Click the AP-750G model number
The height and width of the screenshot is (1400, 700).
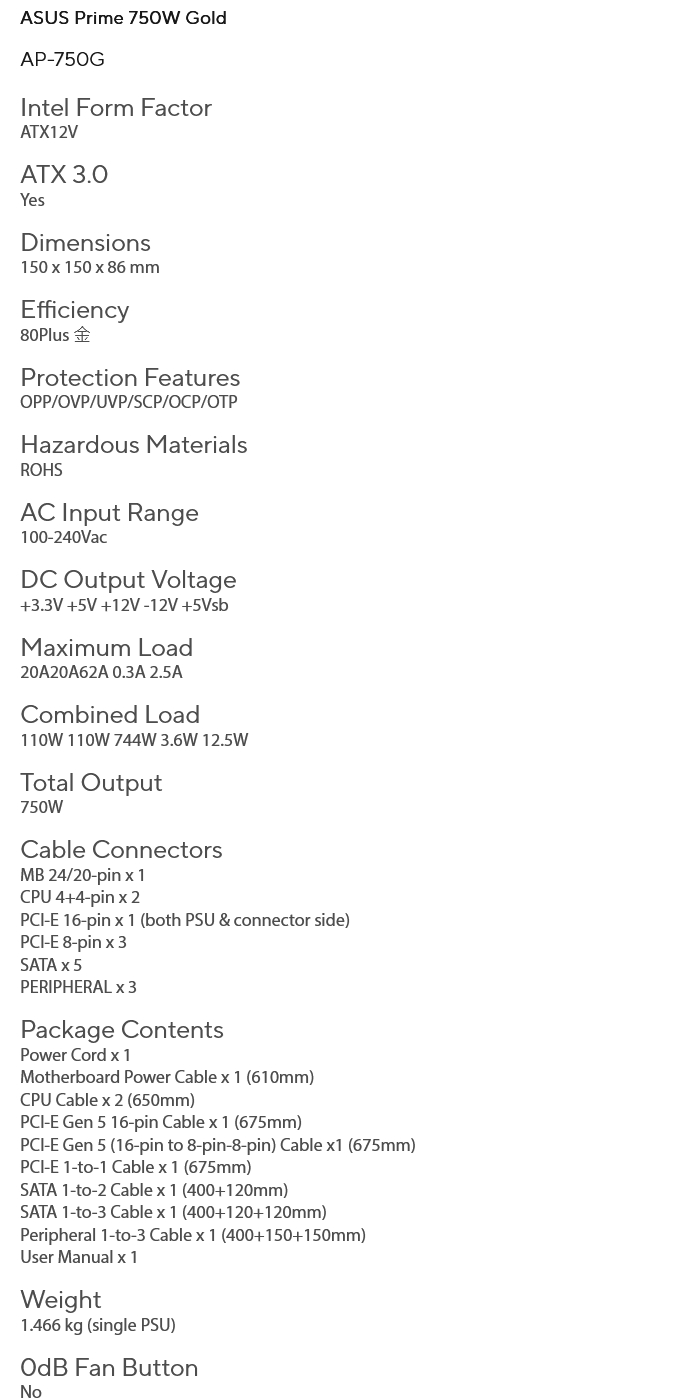[62, 60]
